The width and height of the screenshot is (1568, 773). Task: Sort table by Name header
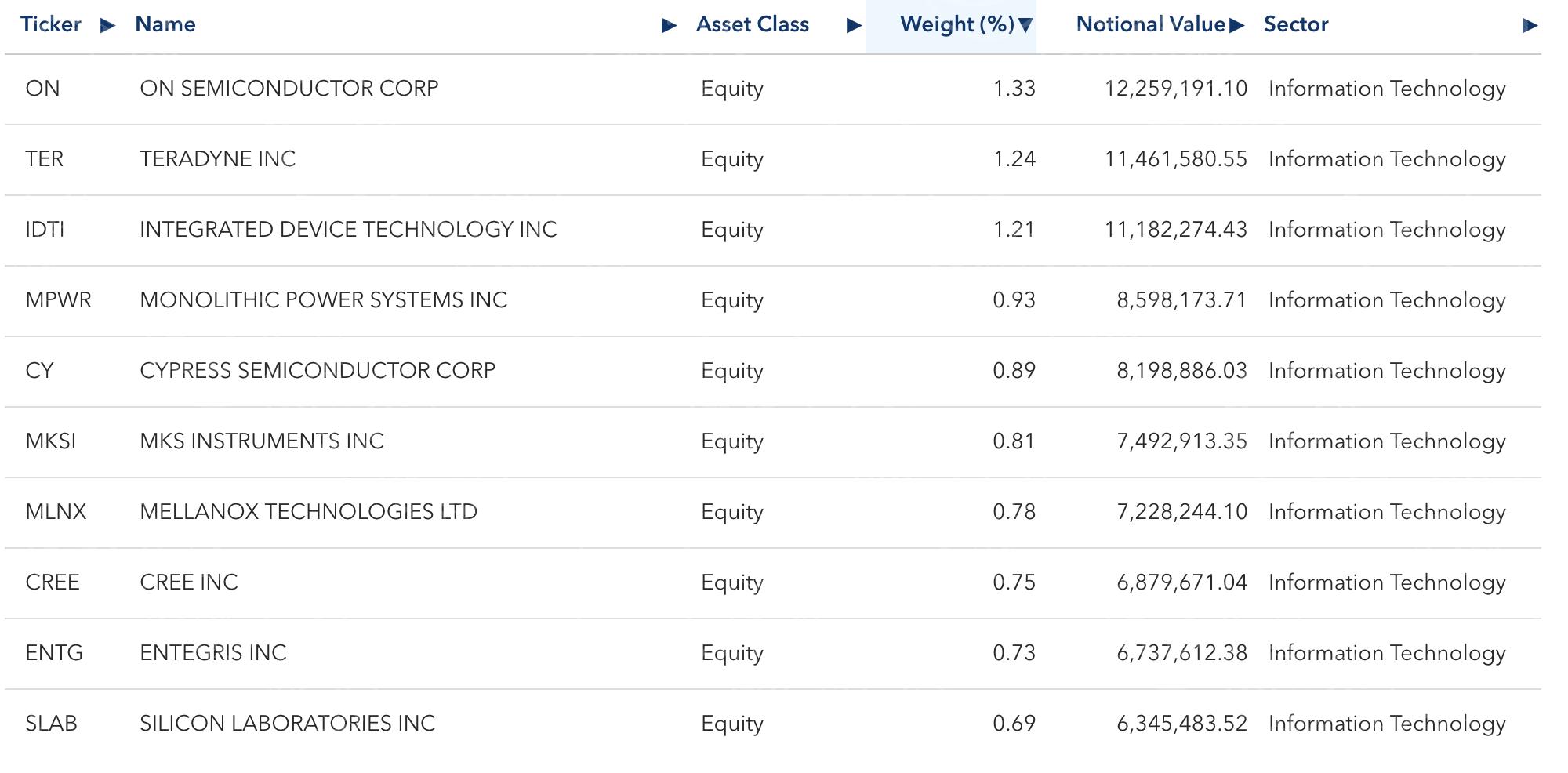pos(165,24)
